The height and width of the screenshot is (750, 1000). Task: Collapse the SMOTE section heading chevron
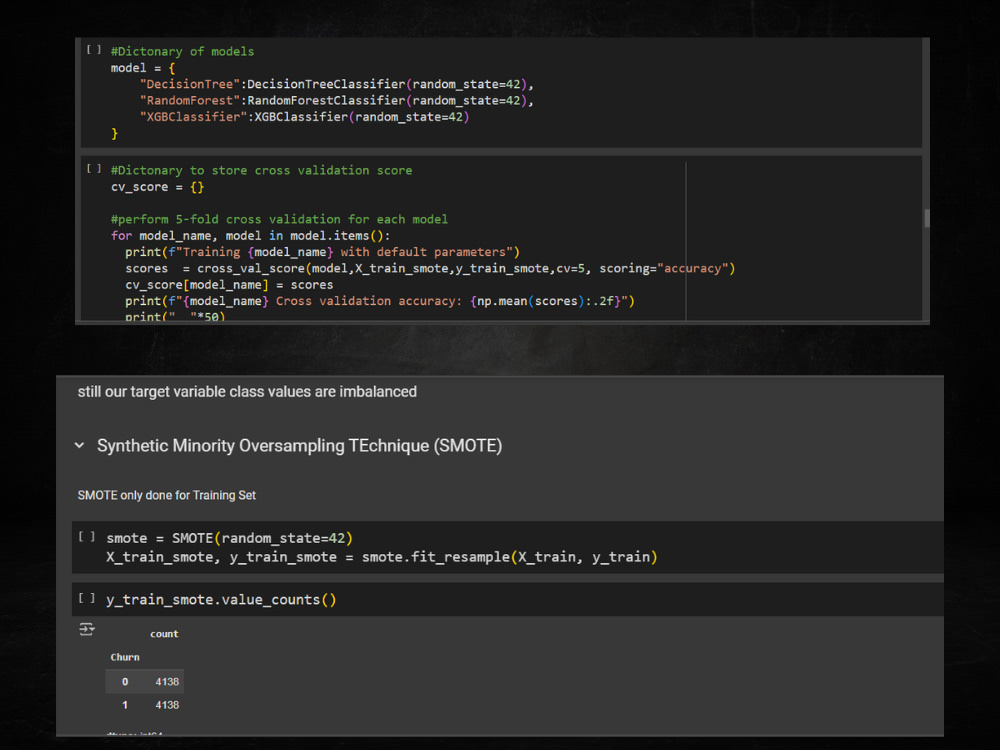point(80,445)
